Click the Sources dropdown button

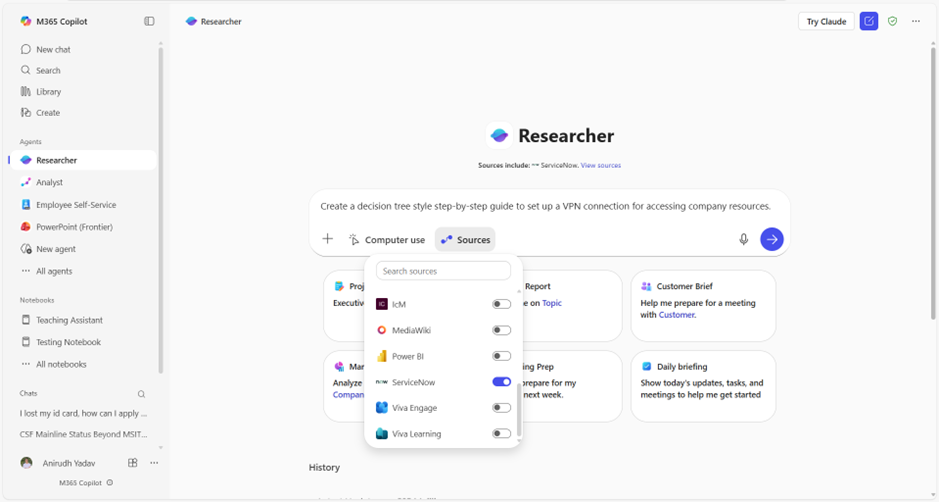pos(465,240)
